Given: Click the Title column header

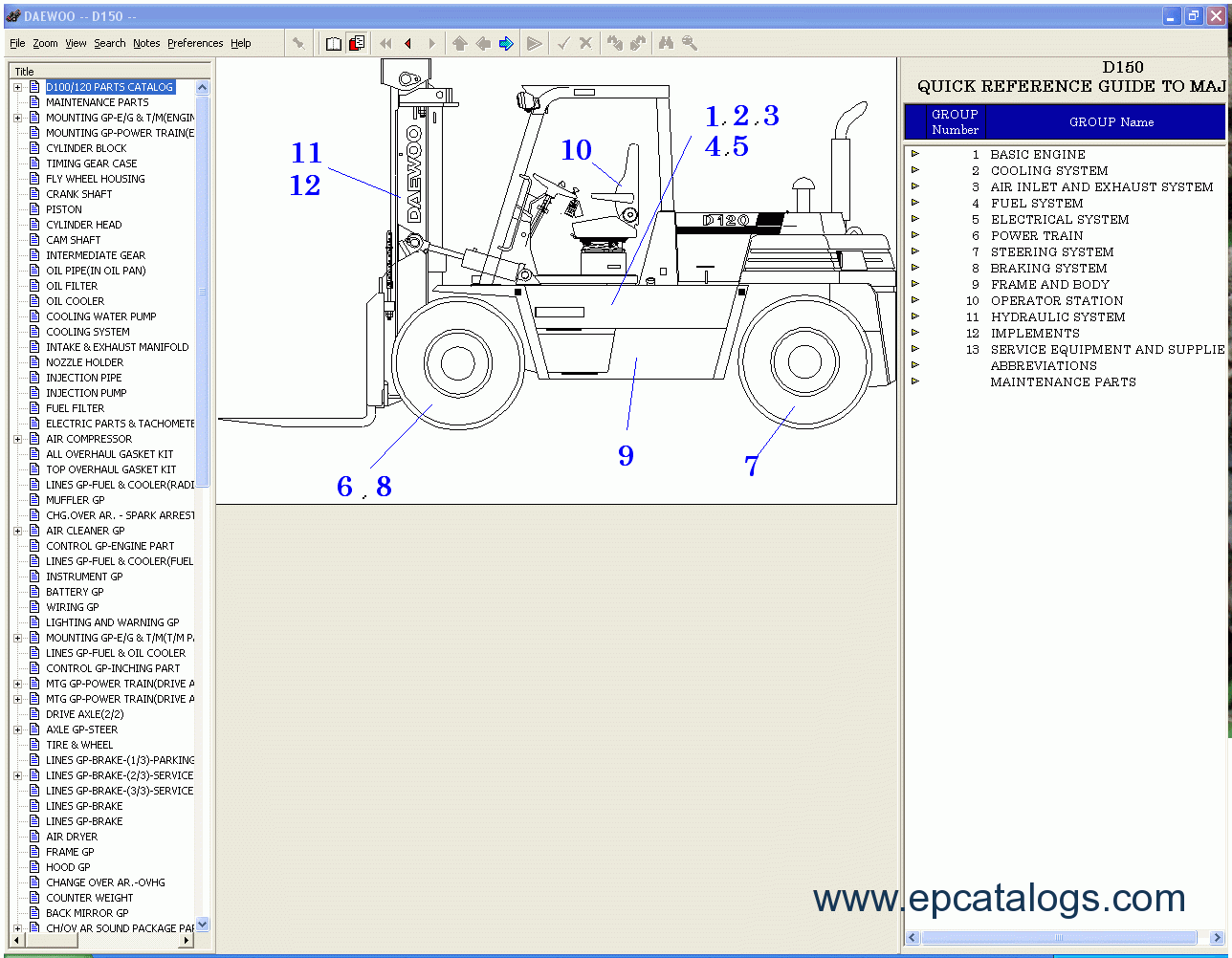Looking at the screenshot, I should 109,72.
